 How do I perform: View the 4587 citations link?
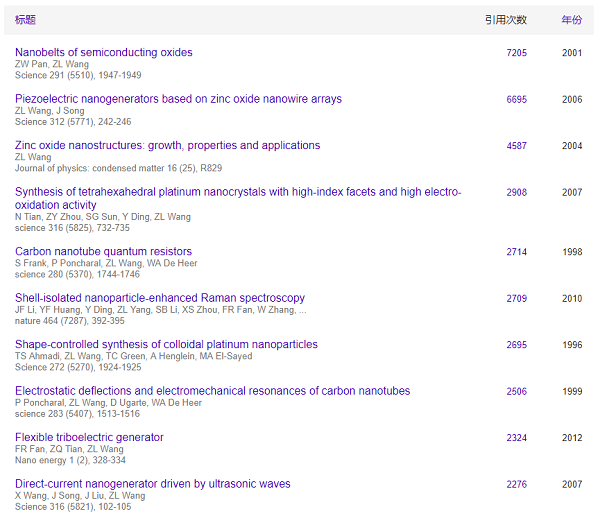(516, 146)
